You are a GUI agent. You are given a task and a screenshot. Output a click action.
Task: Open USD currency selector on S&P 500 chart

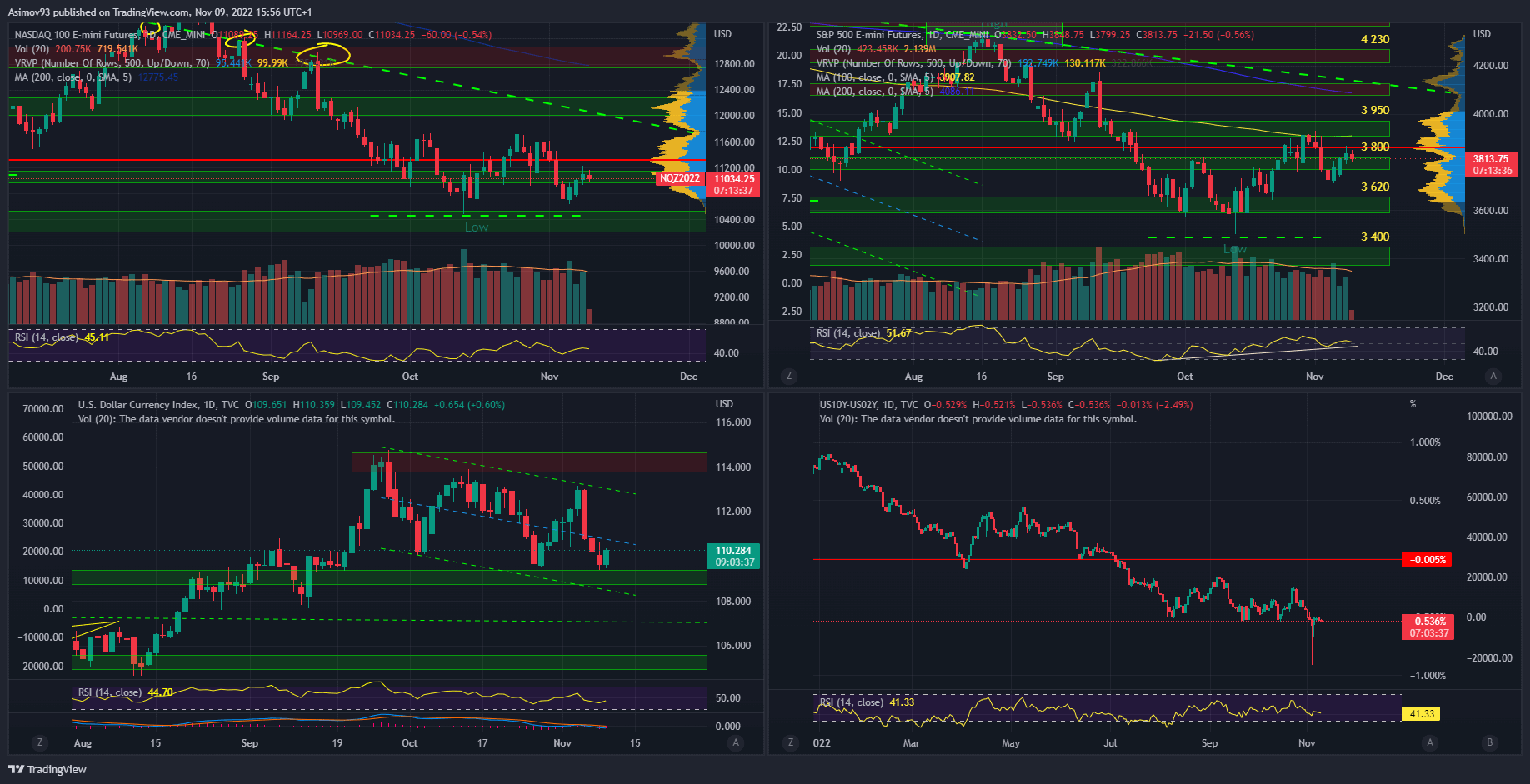coord(1482,34)
